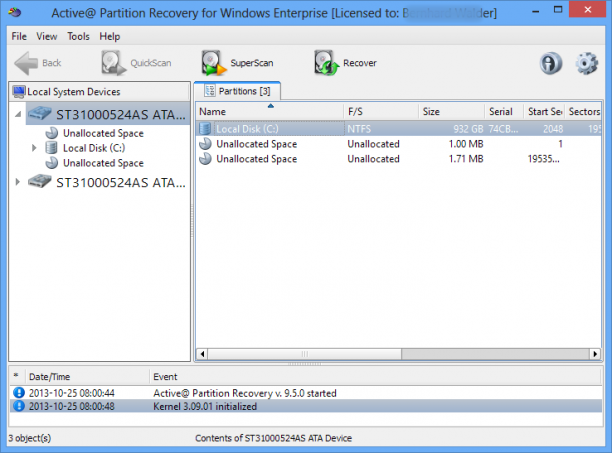
Task: Select Local Disk (C:) in the device tree
Action: (x=94, y=148)
